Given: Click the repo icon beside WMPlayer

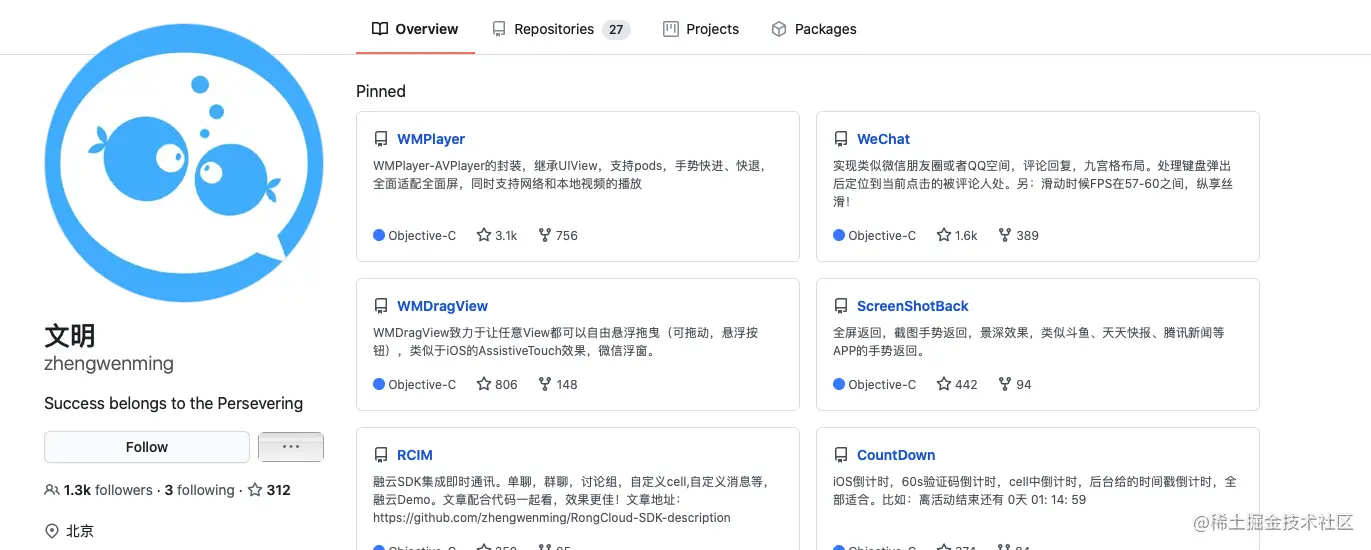Looking at the screenshot, I should tap(380, 139).
